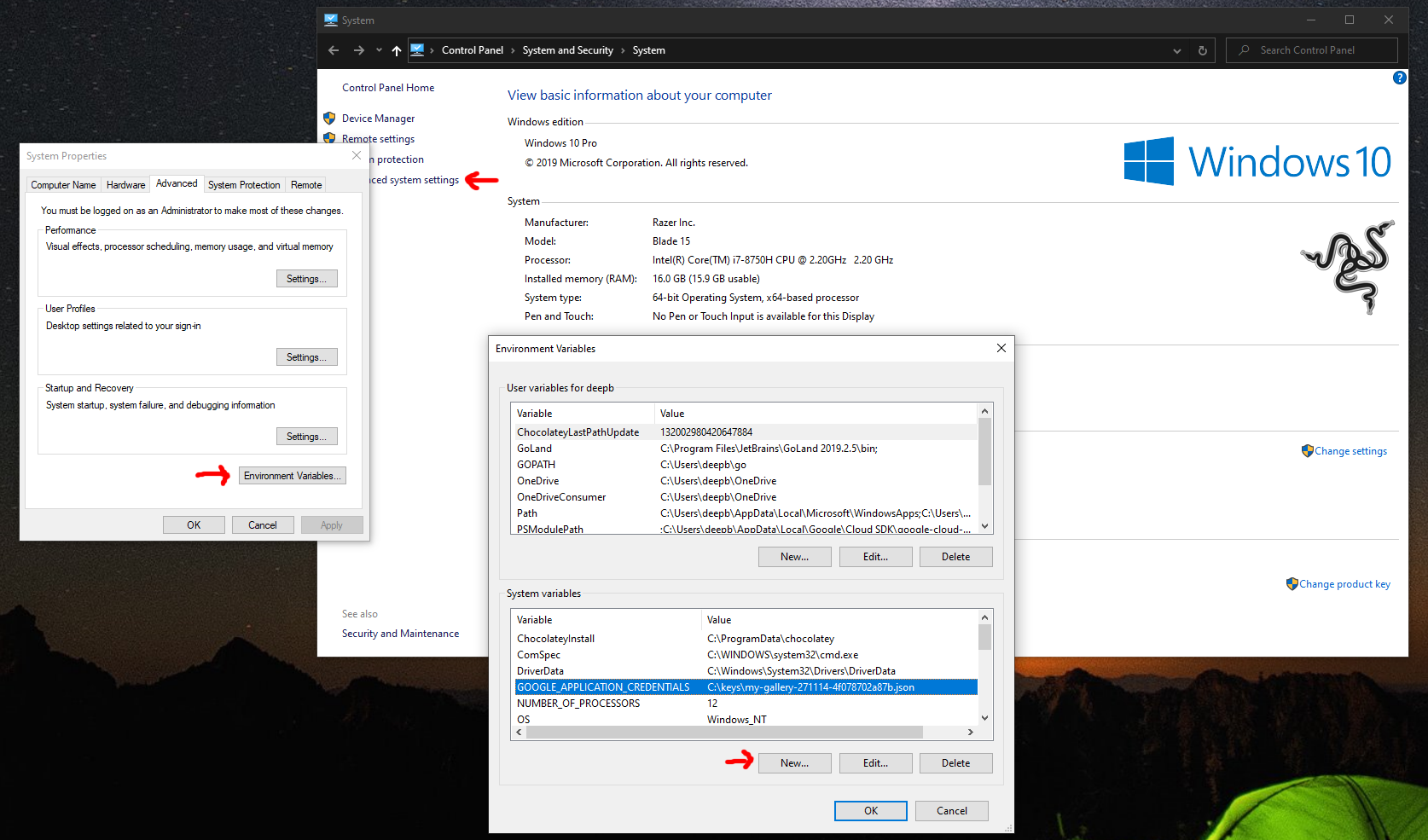Open Security and Maintenance link
Image resolution: width=1428 pixels, height=840 pixels.
tap(400, 634)
